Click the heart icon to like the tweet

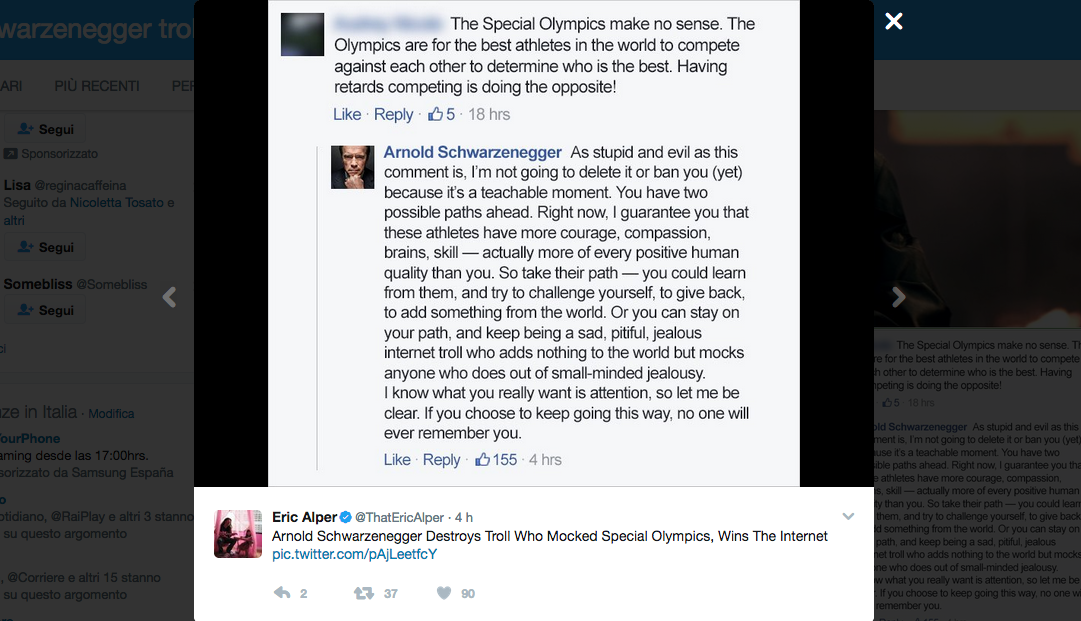442,593
